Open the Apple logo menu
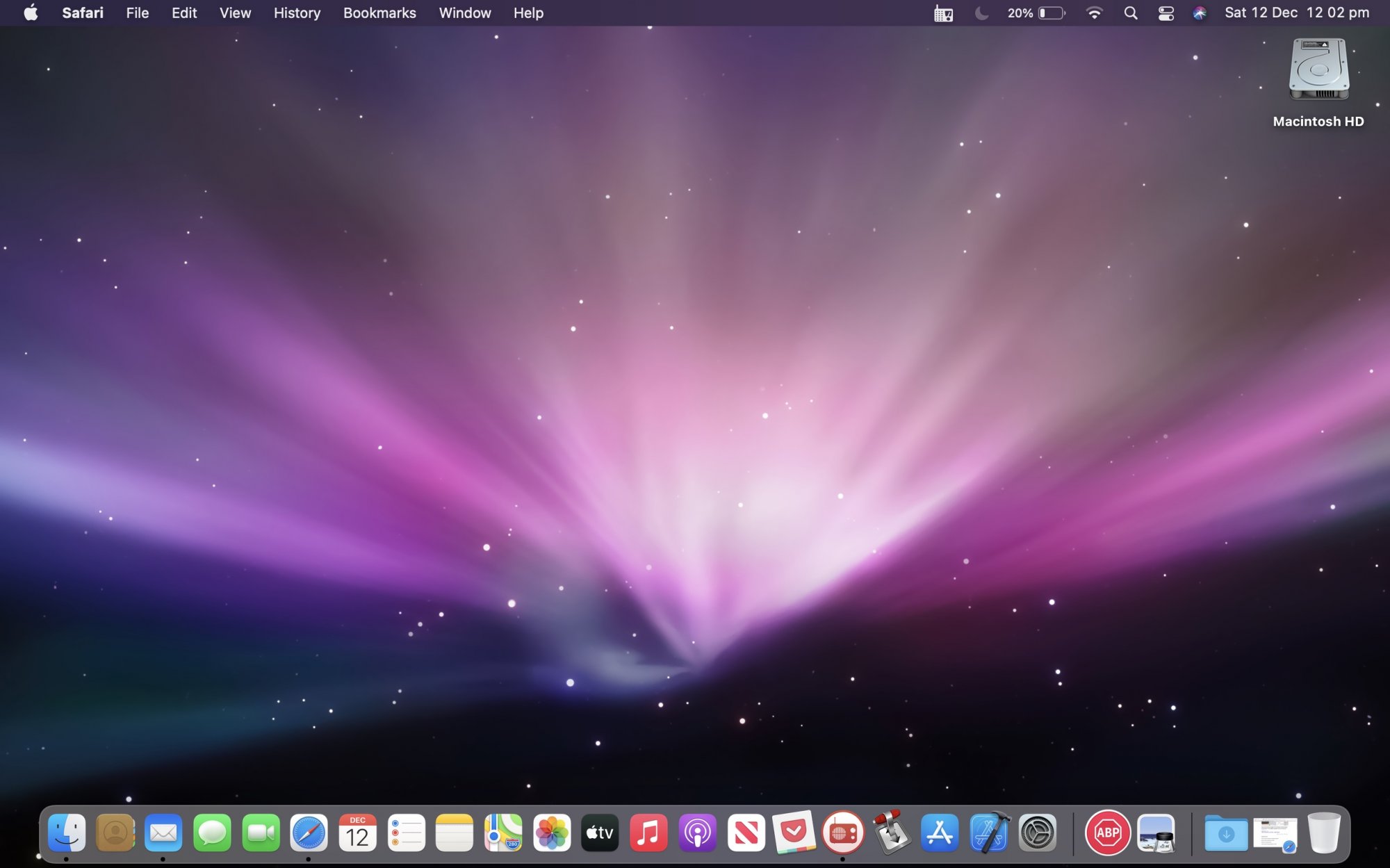Image resolution: width=1390 pixels, height=868 pixels. [31, 13]
